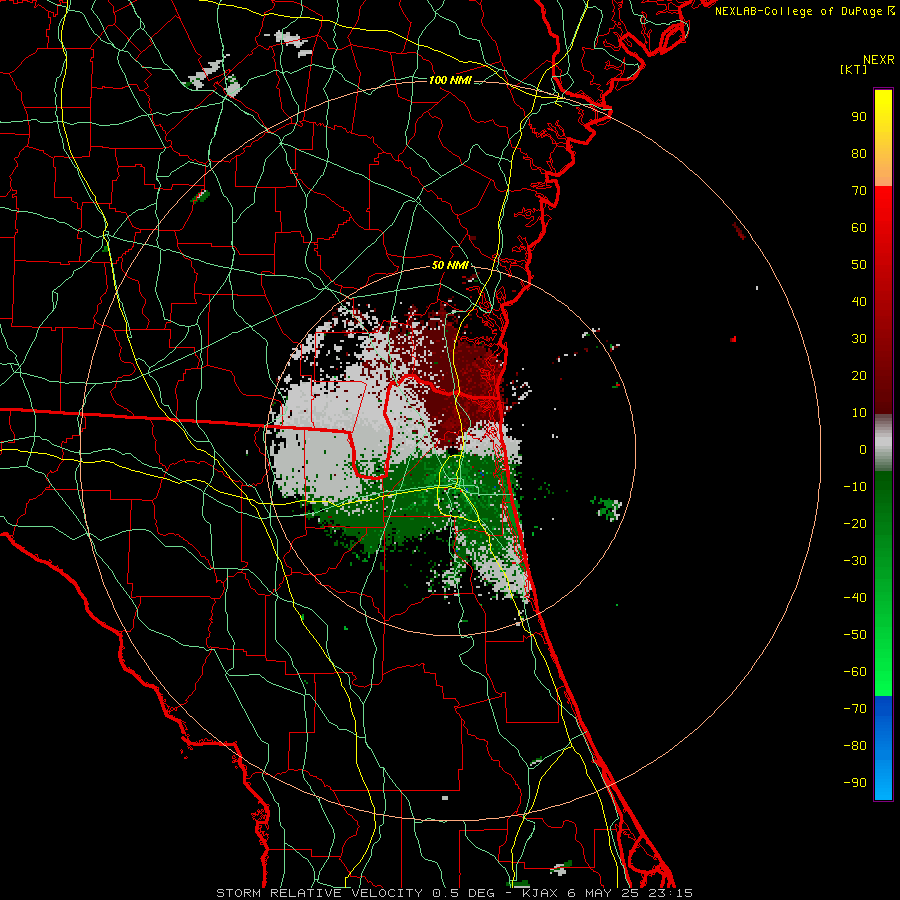
Task: Click the -40 value on the velocity scale
Action: point(855,598)
